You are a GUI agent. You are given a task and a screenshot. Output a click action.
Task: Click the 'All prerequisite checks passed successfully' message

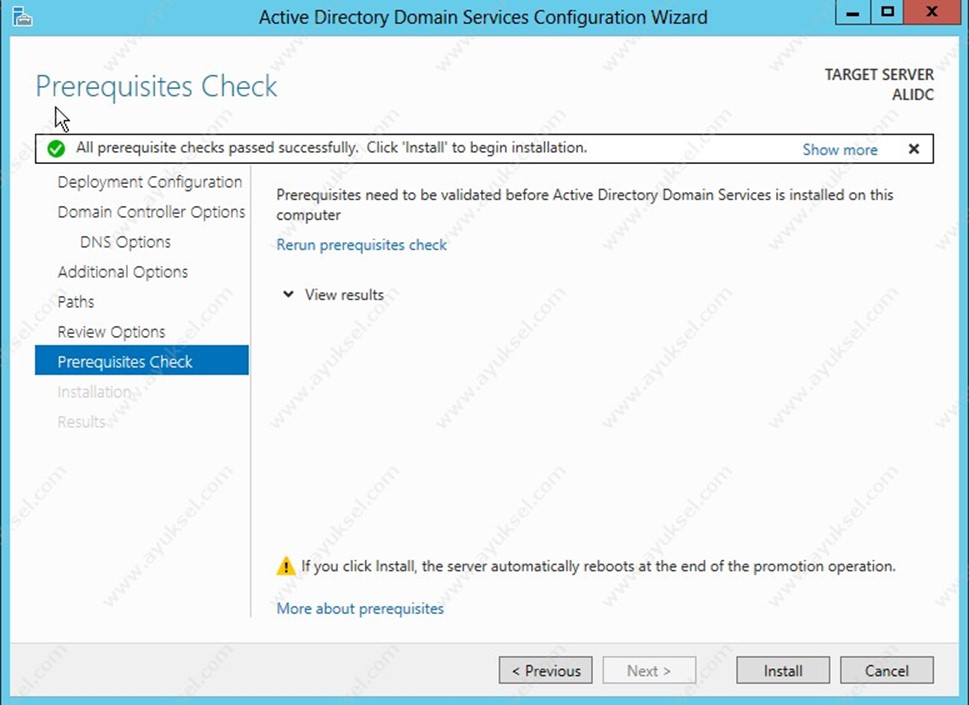(331, 148)
